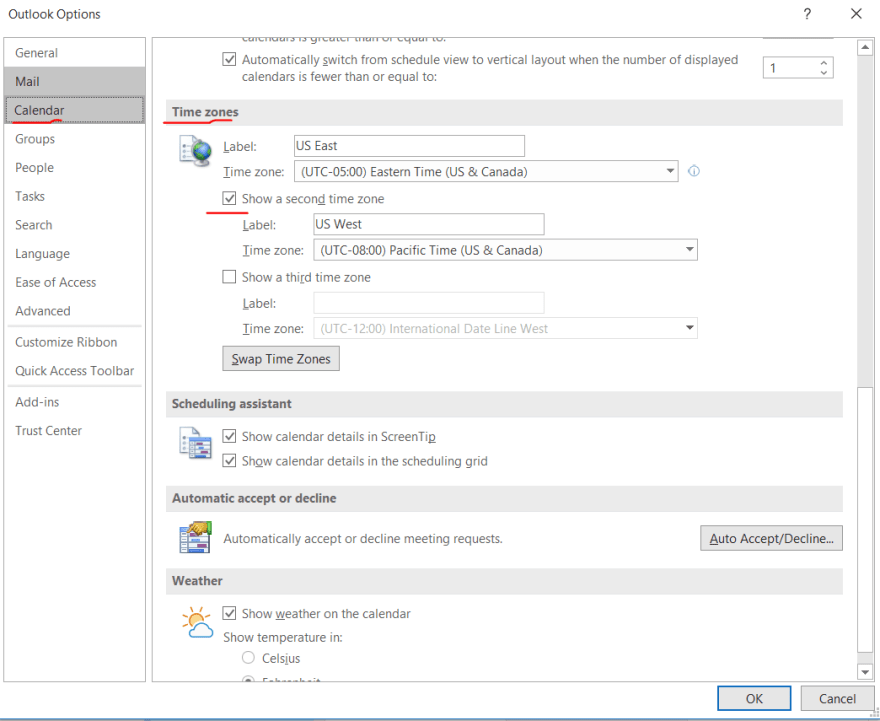
Task: Click the vertical scrollbar thumb
Action: [865, 519]
